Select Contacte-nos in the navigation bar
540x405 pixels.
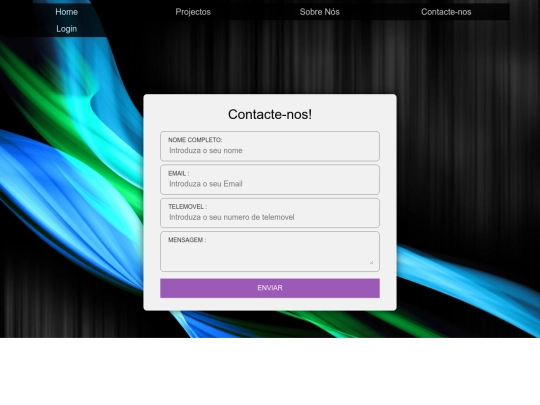tap(446, 12)
